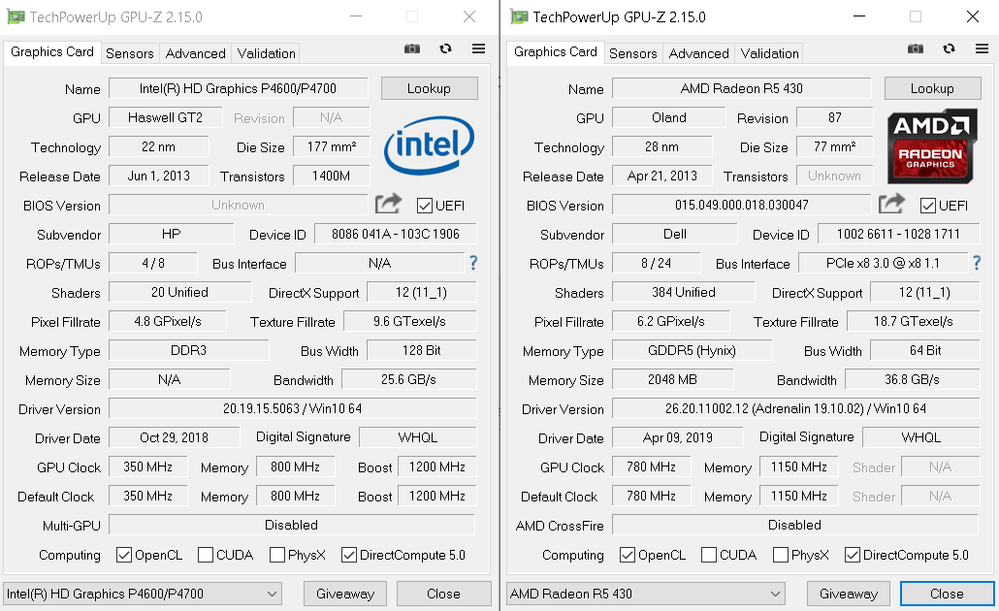Switch to Validation tab in Intel window
This screenshot has height=611, width=999.
click(266, 54)
